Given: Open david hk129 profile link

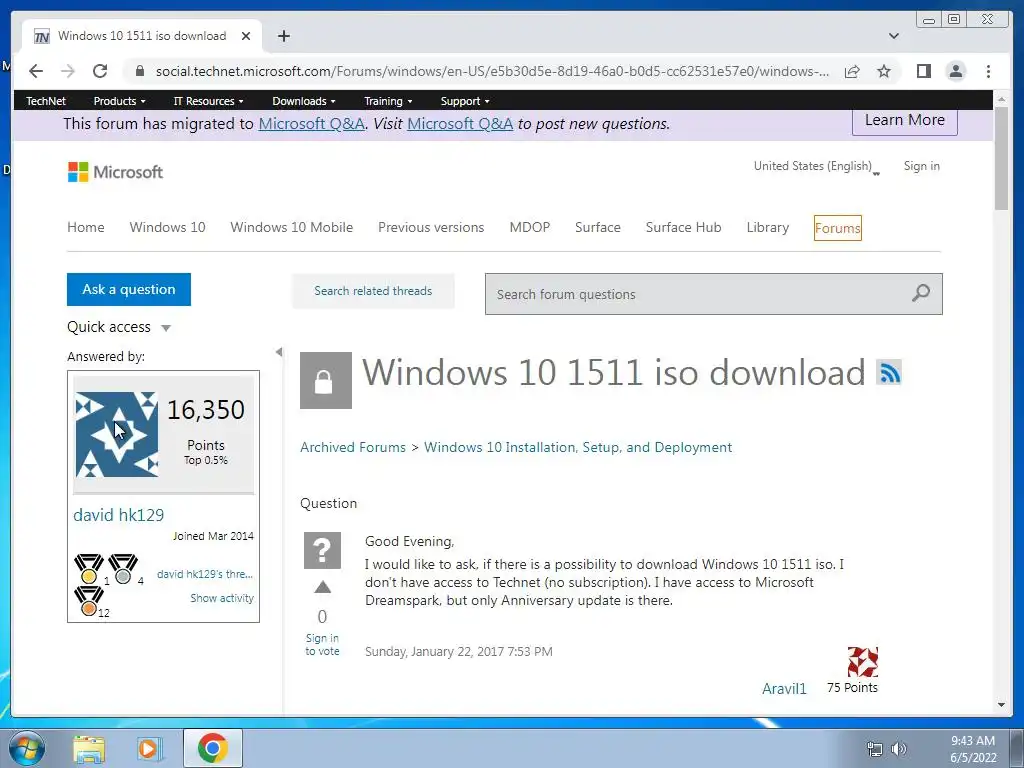Looking at the screenshot, I should pos(118,515).
